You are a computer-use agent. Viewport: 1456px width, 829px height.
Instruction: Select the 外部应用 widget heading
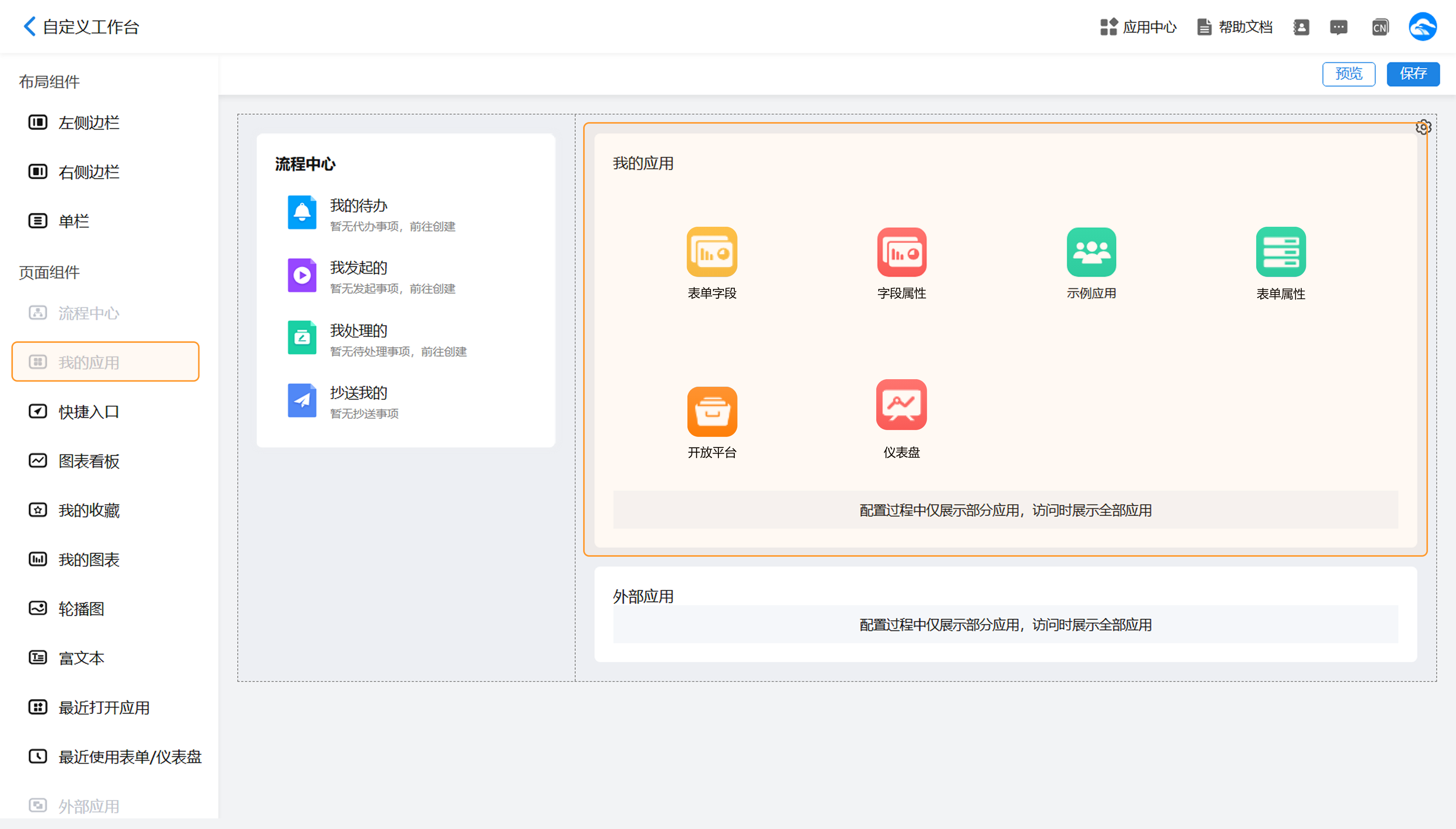coord(643,596)
